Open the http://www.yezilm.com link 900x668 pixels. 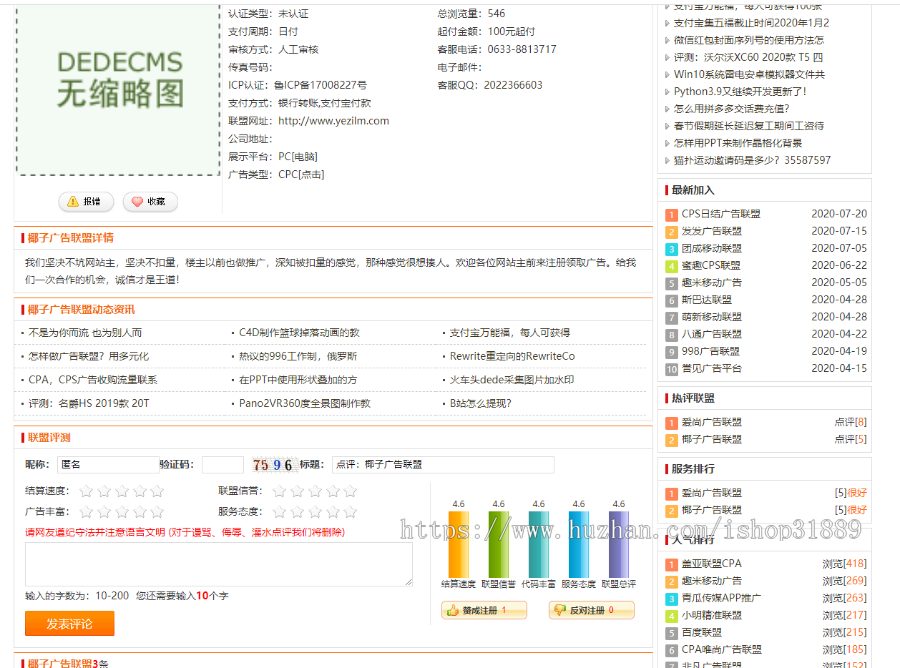point(333,121)
